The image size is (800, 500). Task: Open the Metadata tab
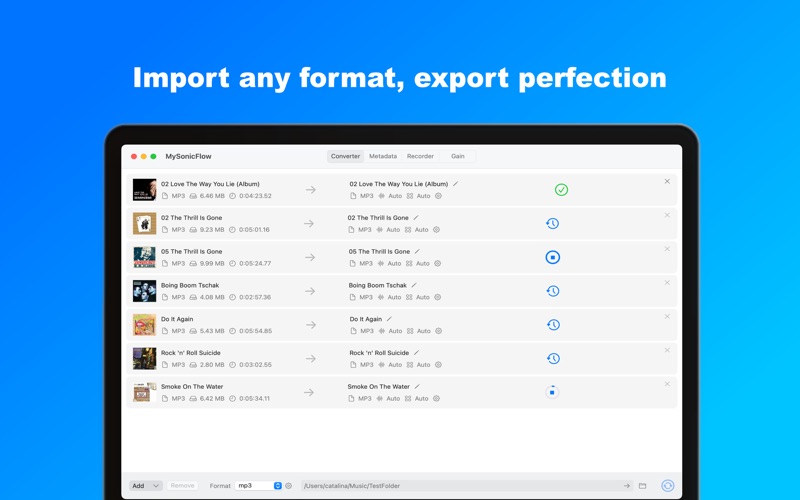coord(383,156)
